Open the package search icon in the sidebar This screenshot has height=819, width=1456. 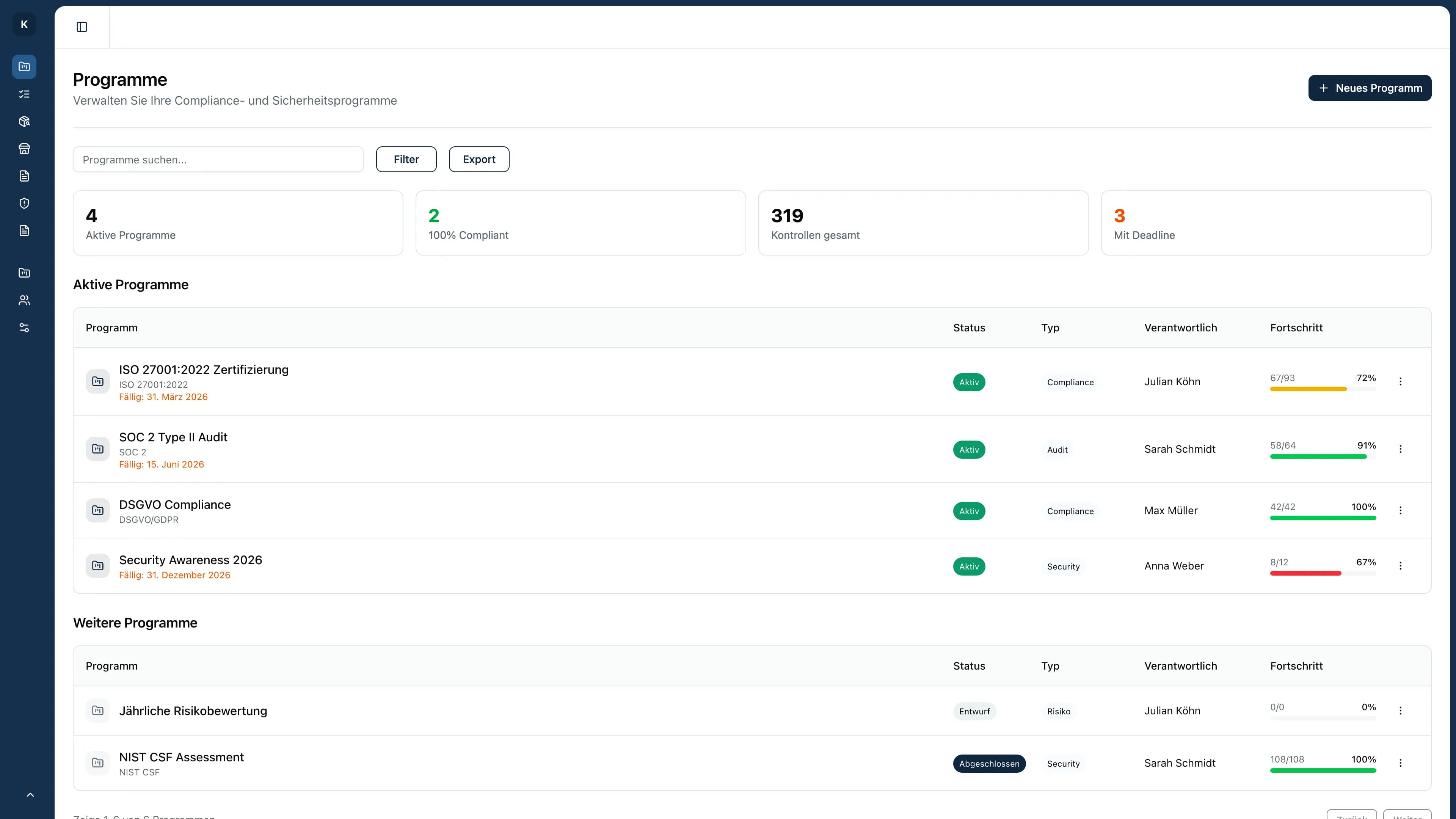tap(24, 121)
